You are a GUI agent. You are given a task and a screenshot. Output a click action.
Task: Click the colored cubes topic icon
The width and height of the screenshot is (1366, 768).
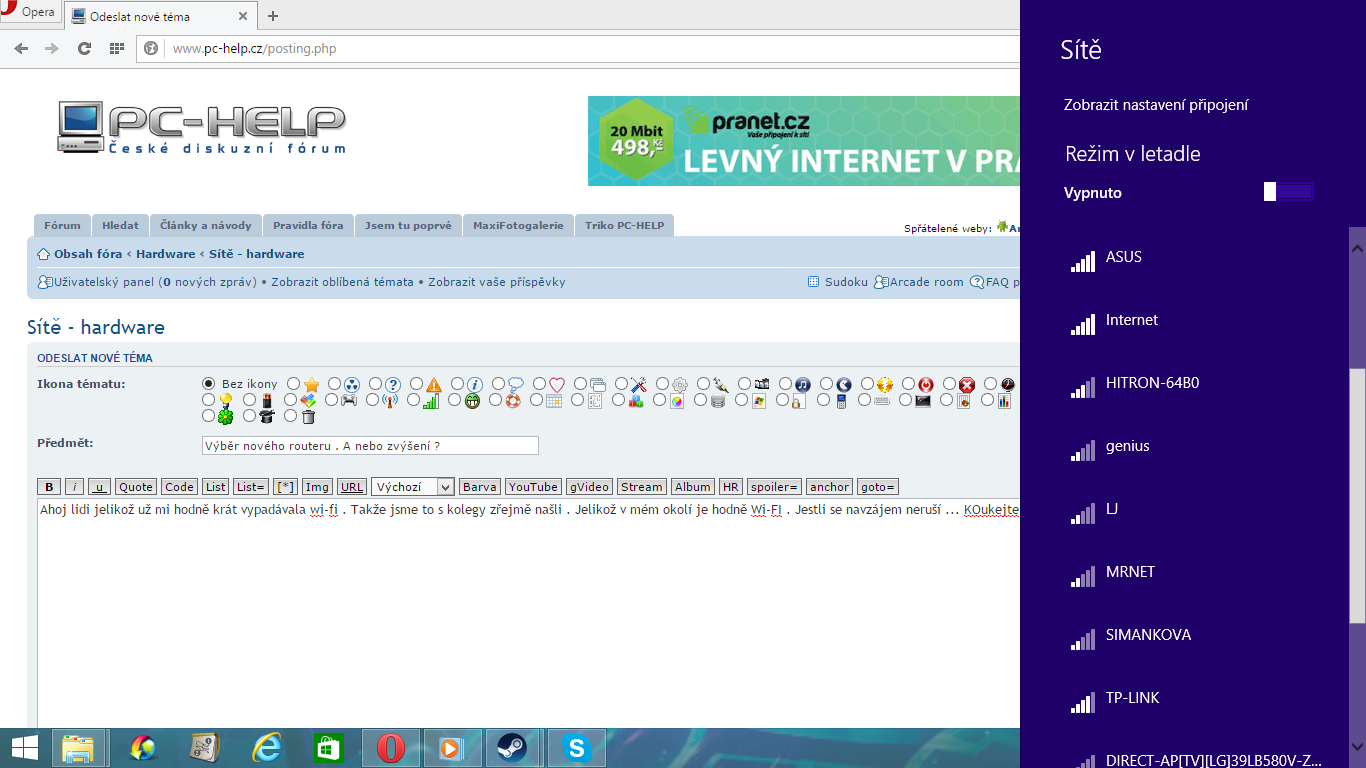(x=636, y=401)
